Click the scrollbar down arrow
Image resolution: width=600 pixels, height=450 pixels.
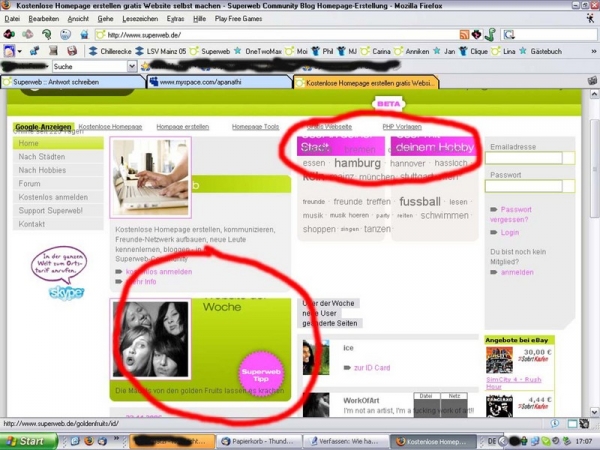pos(594,412)
